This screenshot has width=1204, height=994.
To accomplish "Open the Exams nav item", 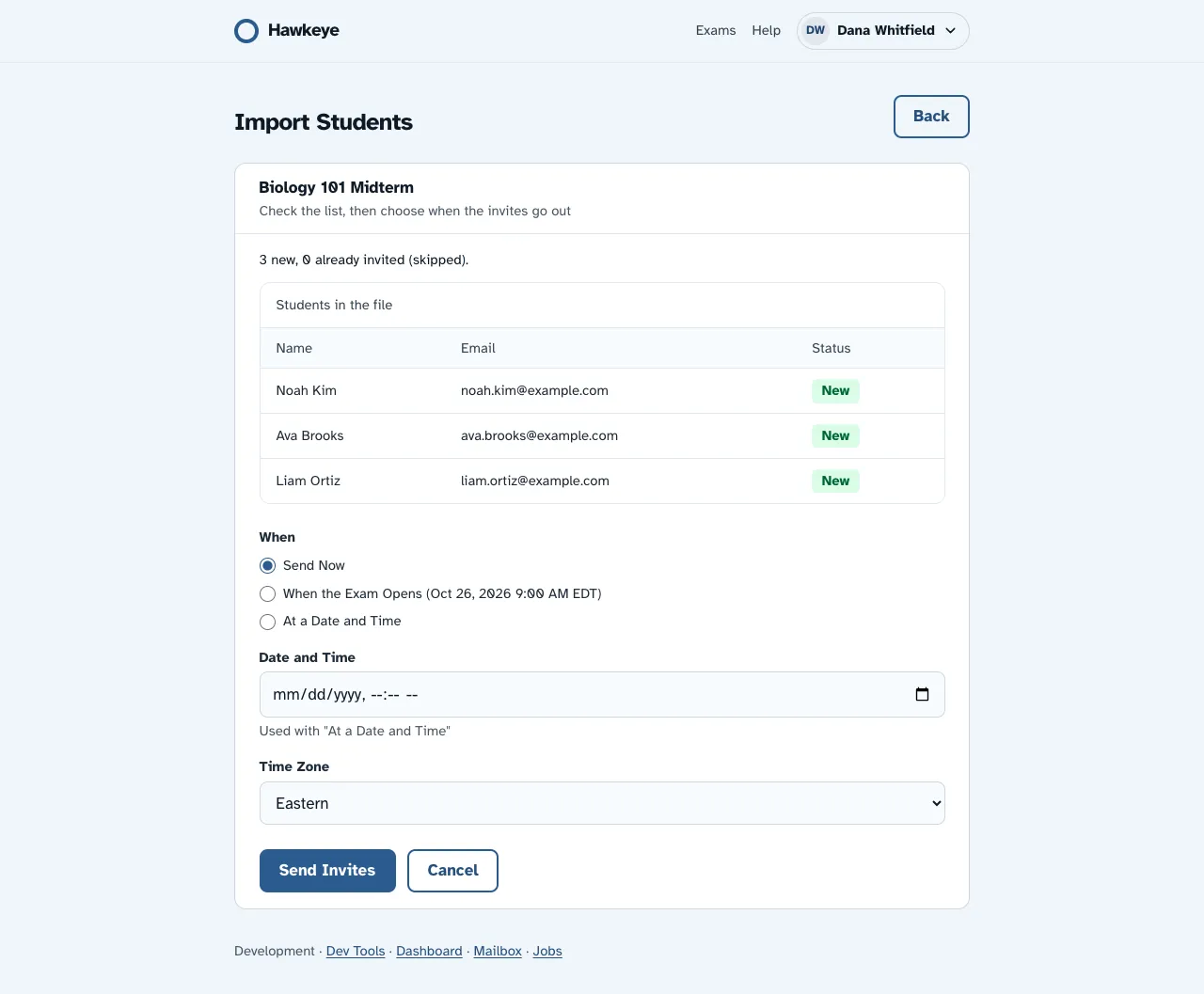I will 716,30.
